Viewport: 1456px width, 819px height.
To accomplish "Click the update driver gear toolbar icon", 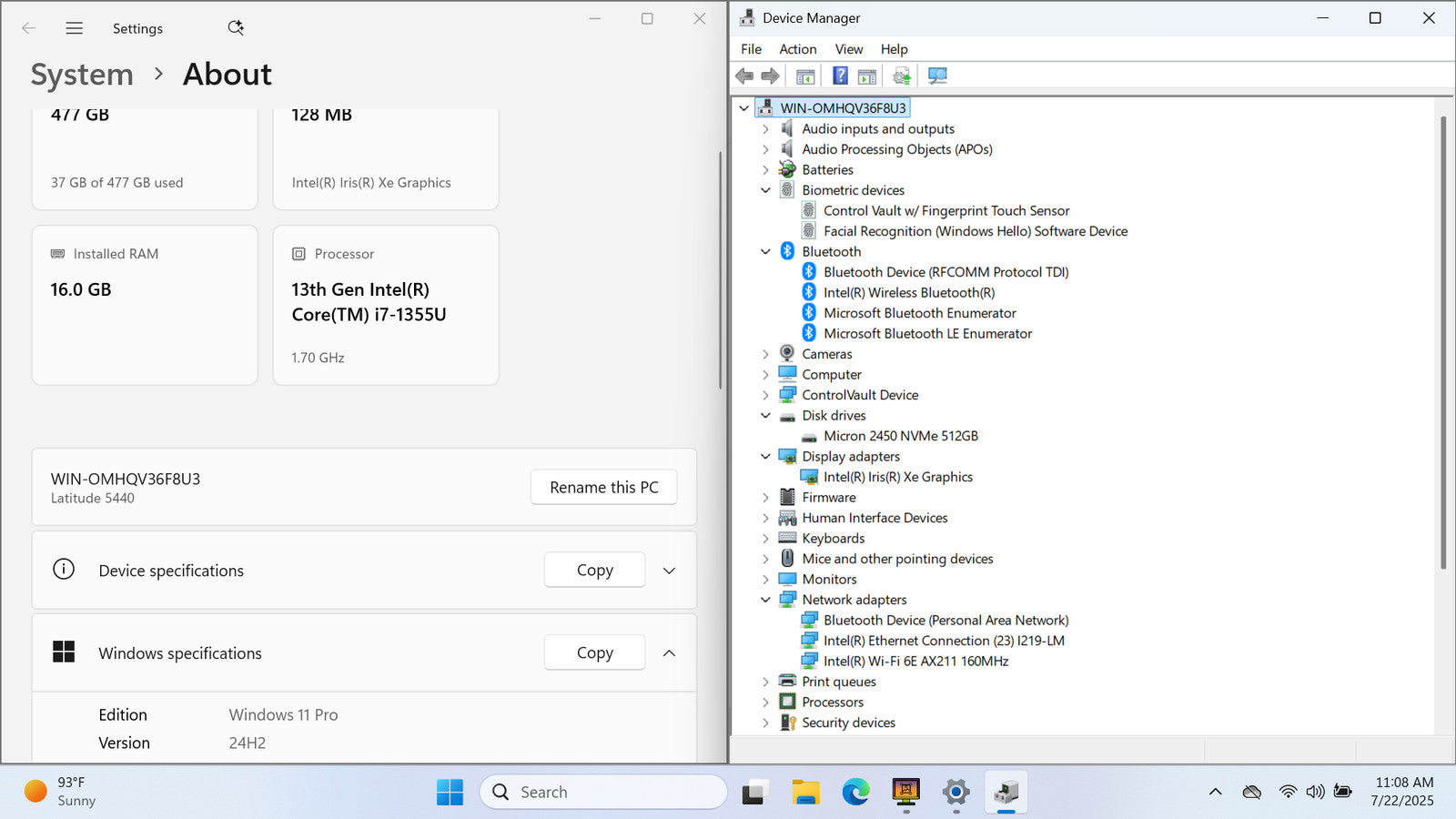I will pyautogui.click(x=902, y=76).
